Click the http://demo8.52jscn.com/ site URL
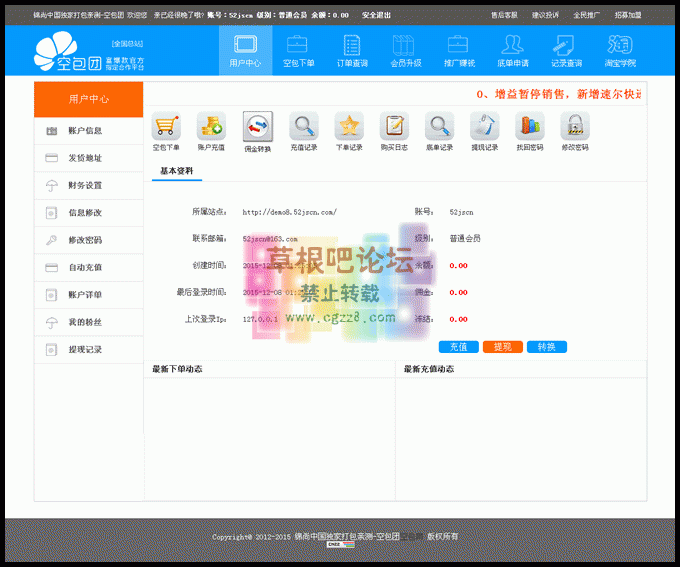 [x=289, y=212]
